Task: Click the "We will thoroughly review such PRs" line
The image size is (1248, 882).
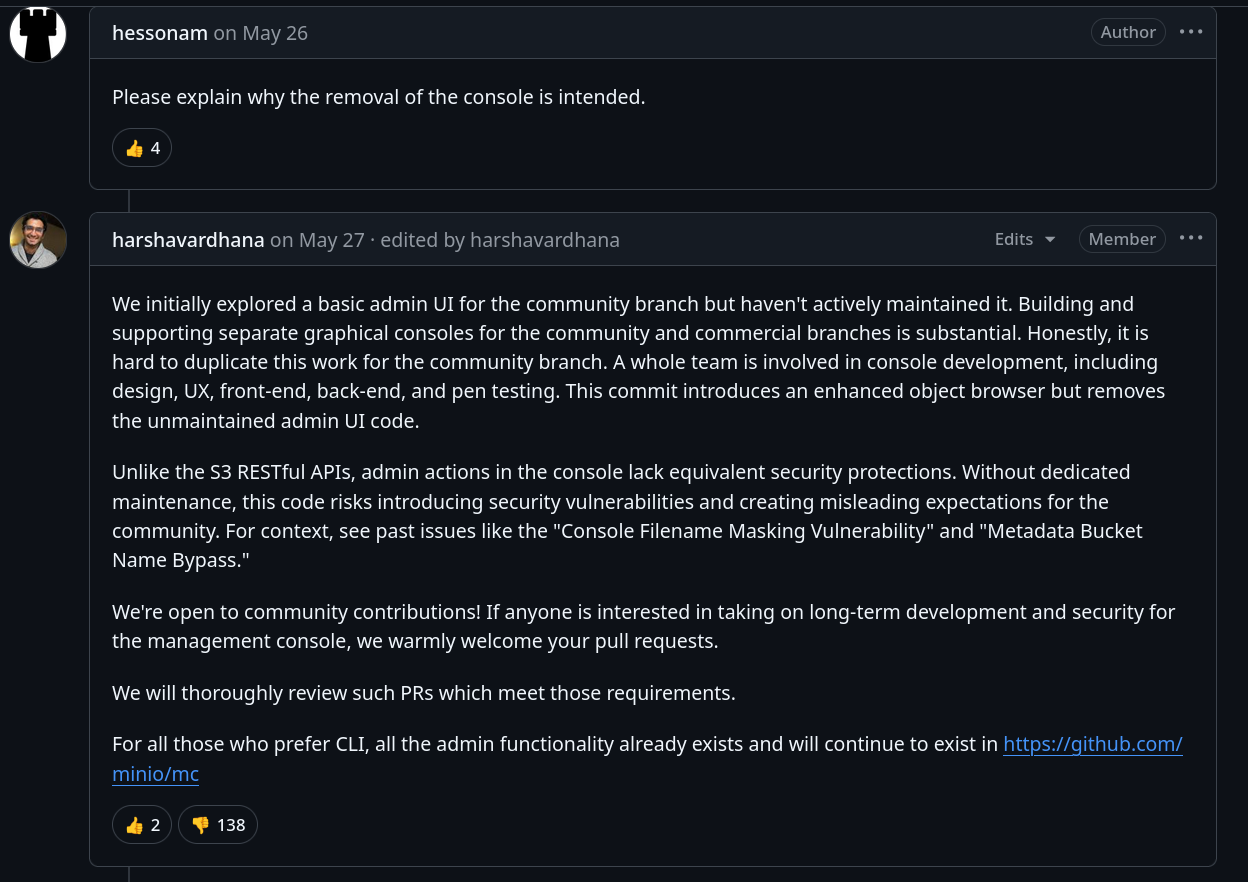Action: click(423, 693)
